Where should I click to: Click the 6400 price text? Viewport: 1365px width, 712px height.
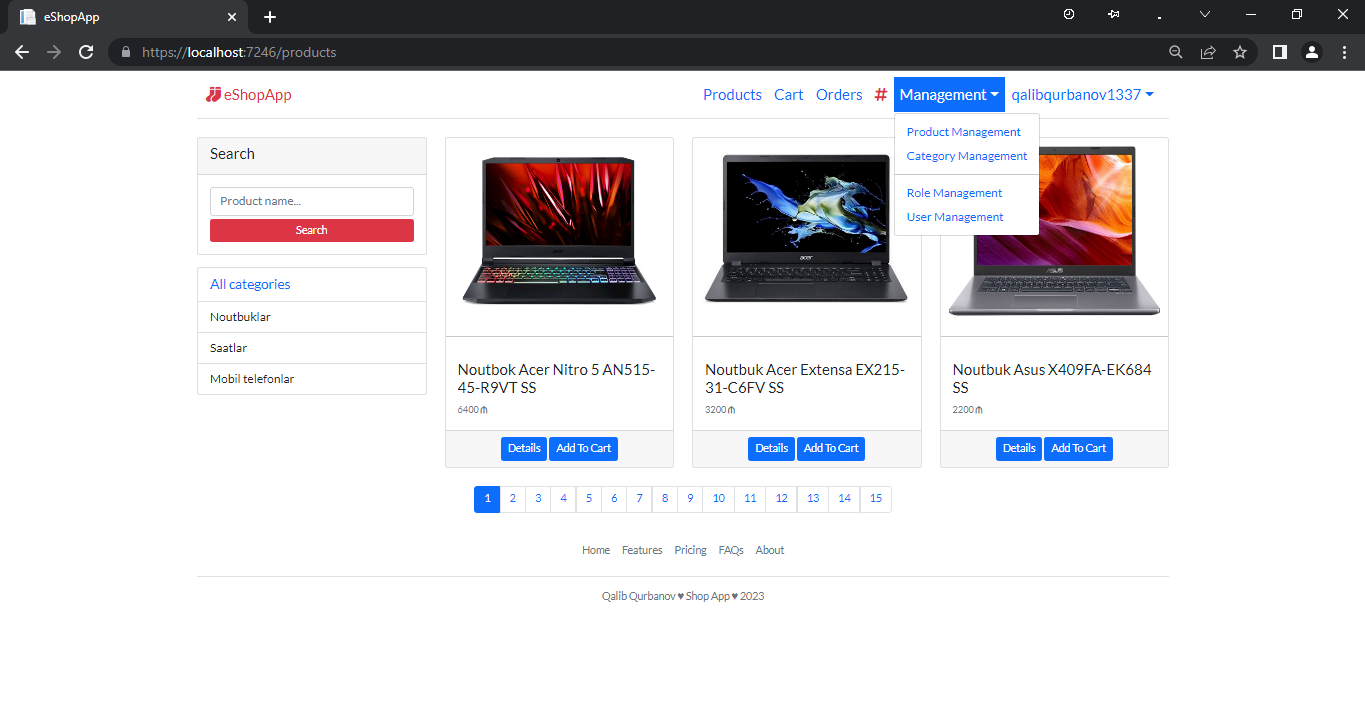(472, 410)
